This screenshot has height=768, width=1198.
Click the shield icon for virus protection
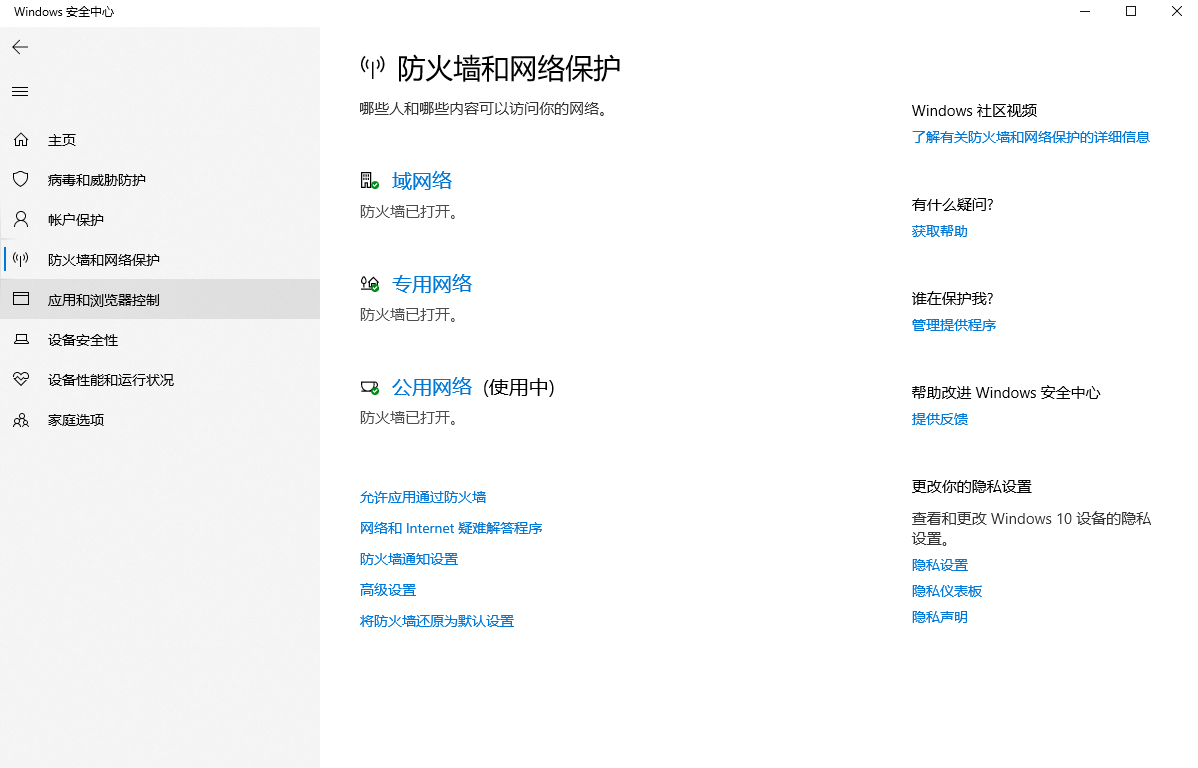click(21, 180)
